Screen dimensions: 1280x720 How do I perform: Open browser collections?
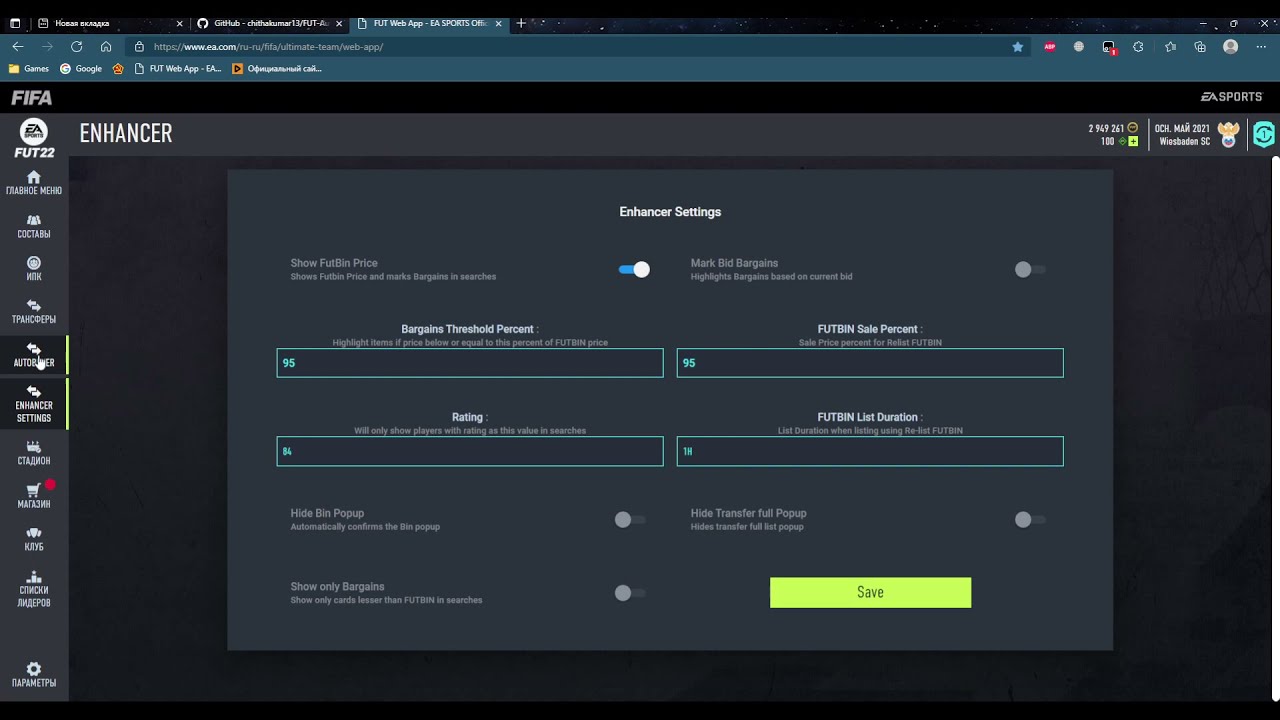1200,47
